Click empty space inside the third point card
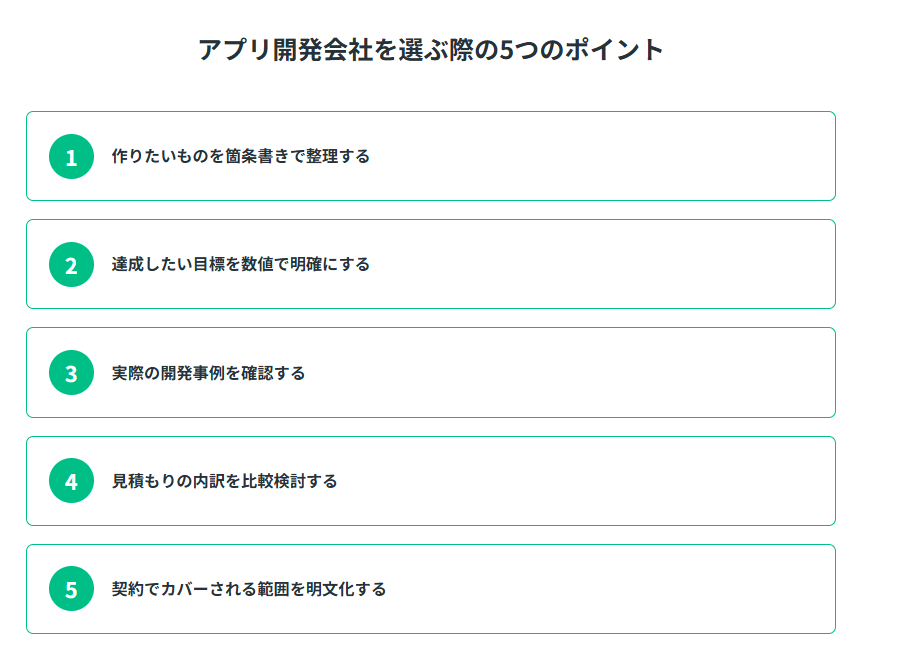This screenshot has width=911, height=659. point(600,373)
